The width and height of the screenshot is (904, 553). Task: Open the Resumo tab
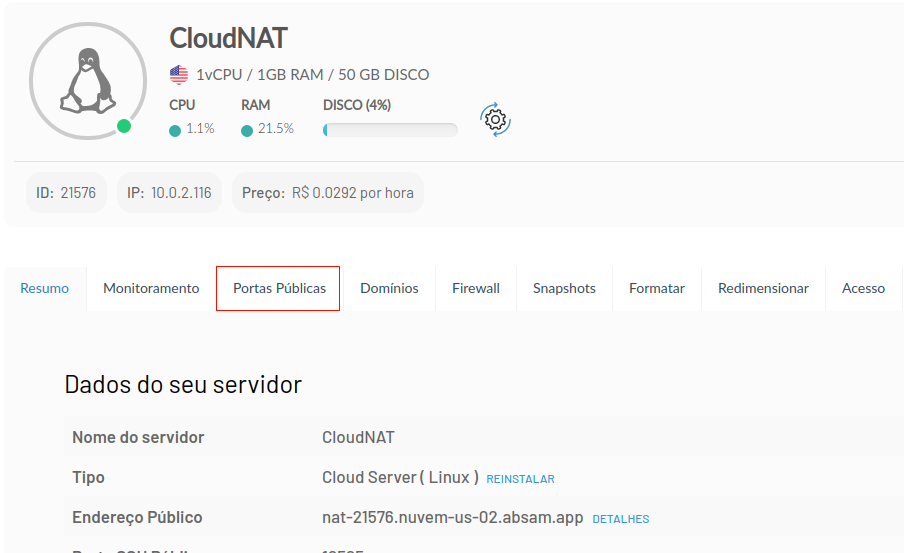tap(45, 288)
